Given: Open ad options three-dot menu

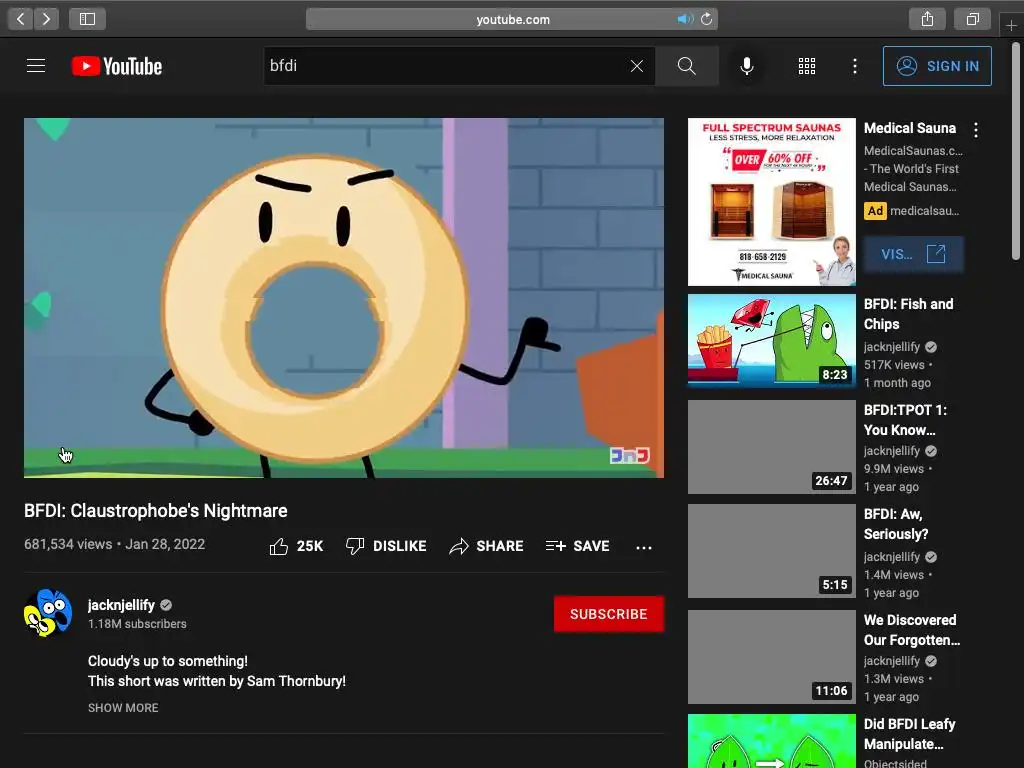Looking at the screenshot, I should tap(976, 130).
